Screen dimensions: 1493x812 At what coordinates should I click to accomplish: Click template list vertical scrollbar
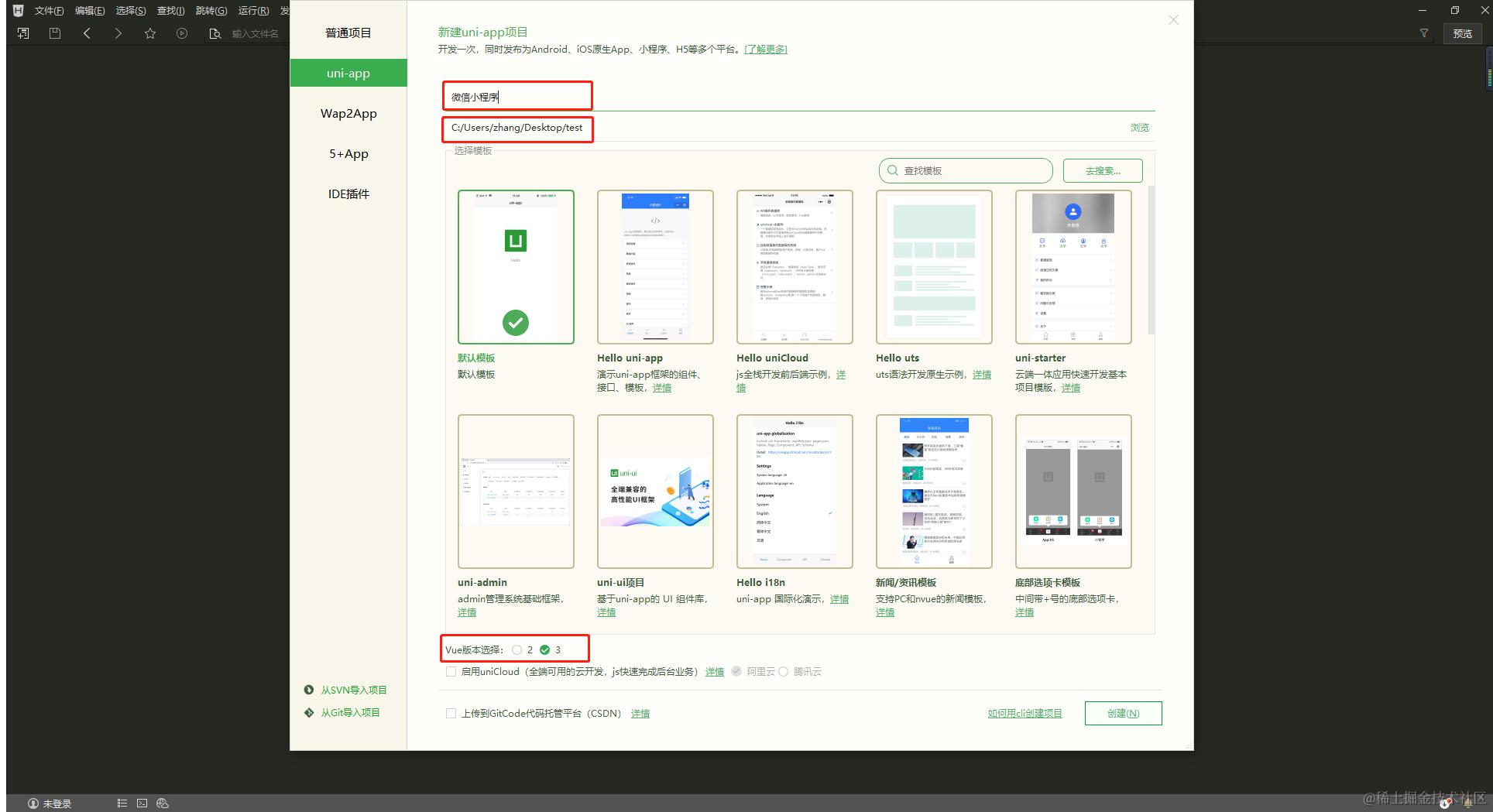click(1151, 259)
